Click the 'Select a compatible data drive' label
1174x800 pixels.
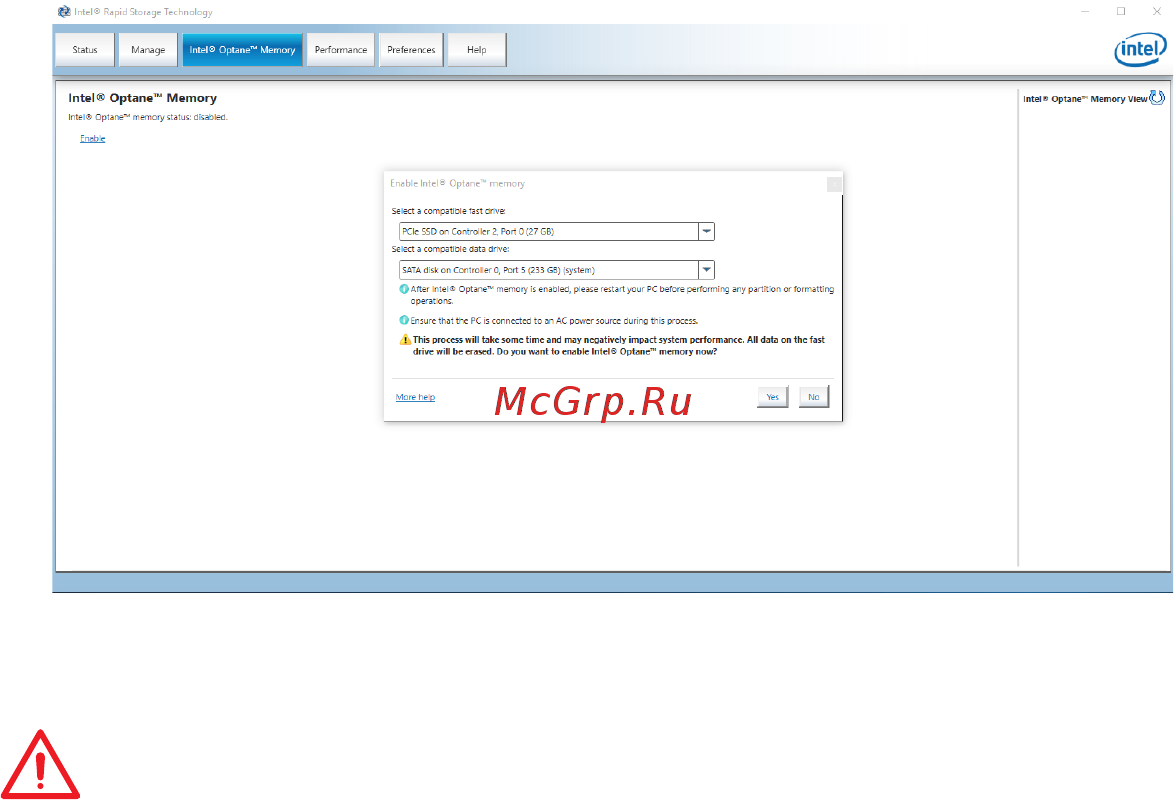(450, 249)
